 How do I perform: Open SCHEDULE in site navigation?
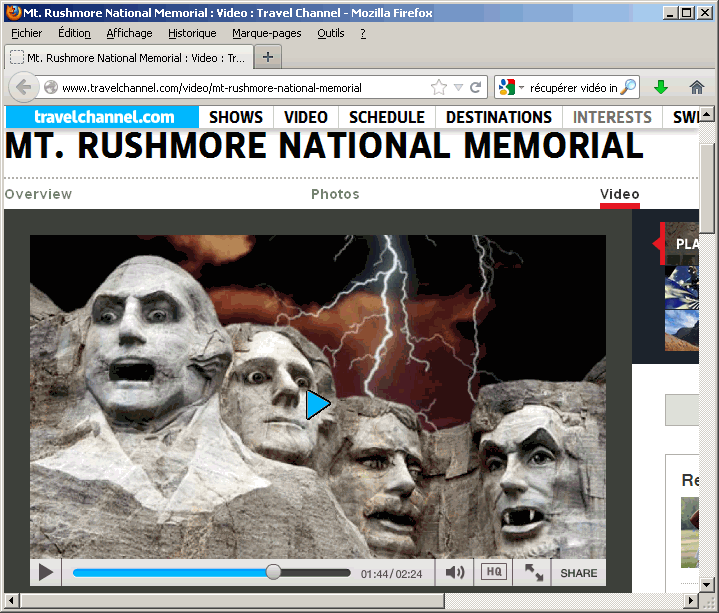point(387,117)
